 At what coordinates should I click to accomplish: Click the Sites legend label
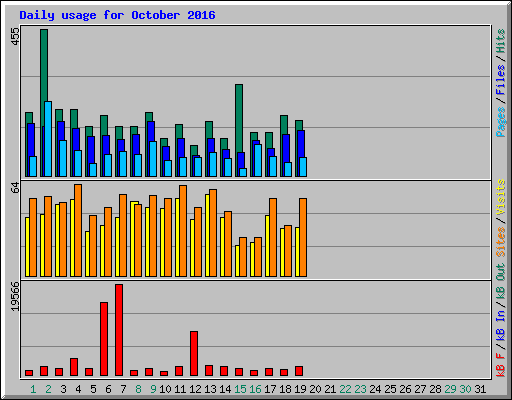500,242
